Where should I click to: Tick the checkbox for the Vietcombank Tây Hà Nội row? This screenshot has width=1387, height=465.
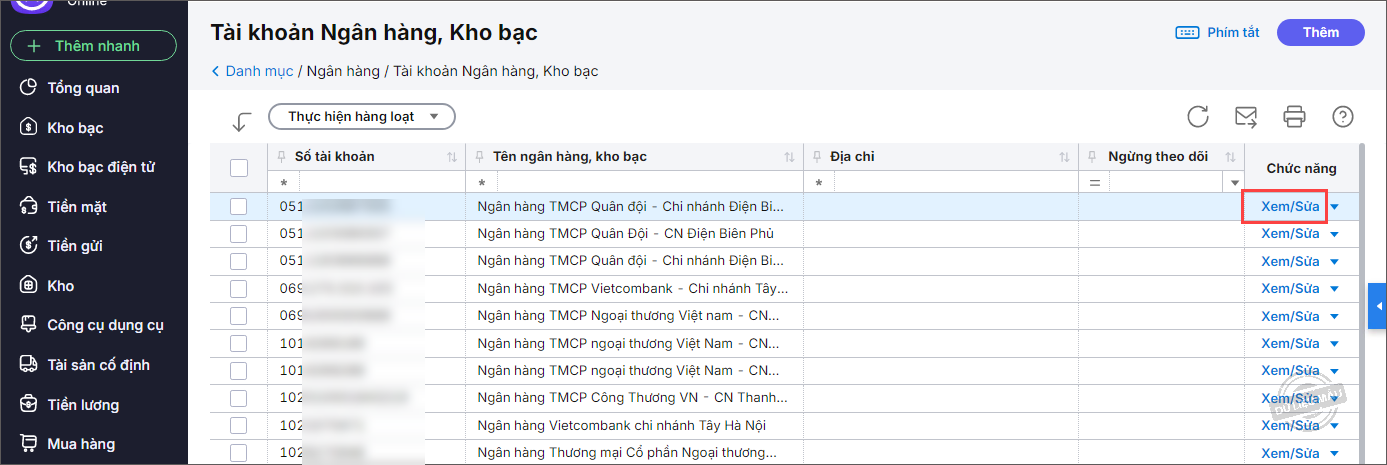point(239,425)
